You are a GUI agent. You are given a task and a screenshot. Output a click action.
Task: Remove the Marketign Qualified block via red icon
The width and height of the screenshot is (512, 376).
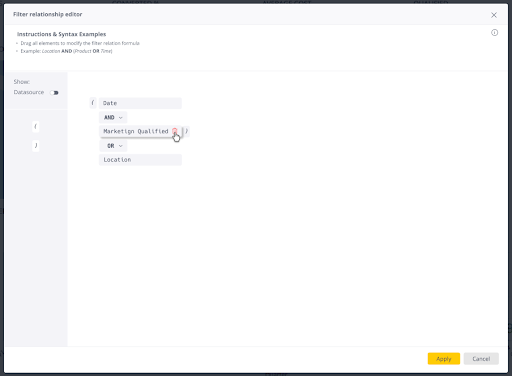point(175,131)
